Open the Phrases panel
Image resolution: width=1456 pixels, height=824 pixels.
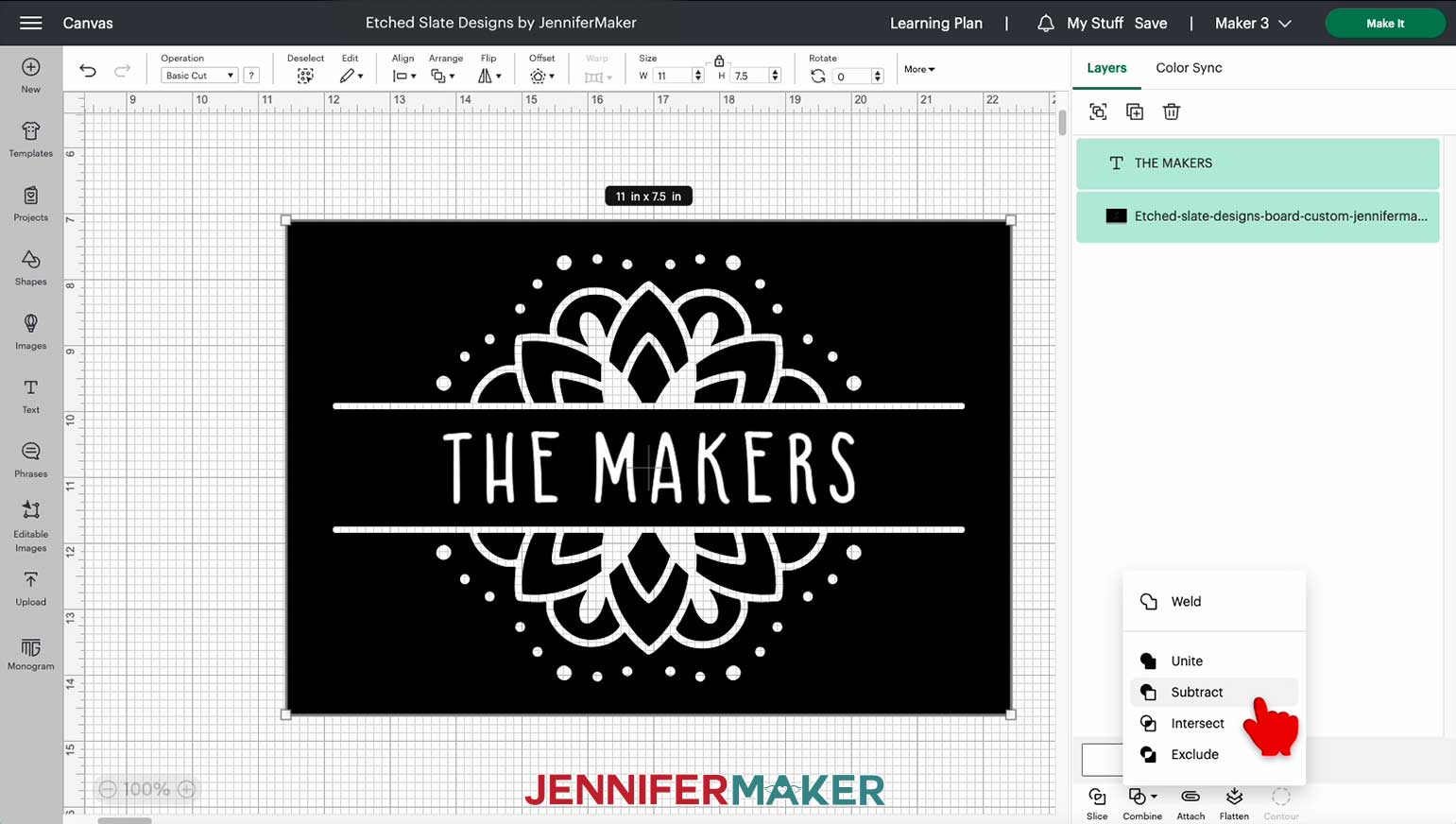pyautogui.click(x=30, y=461)
